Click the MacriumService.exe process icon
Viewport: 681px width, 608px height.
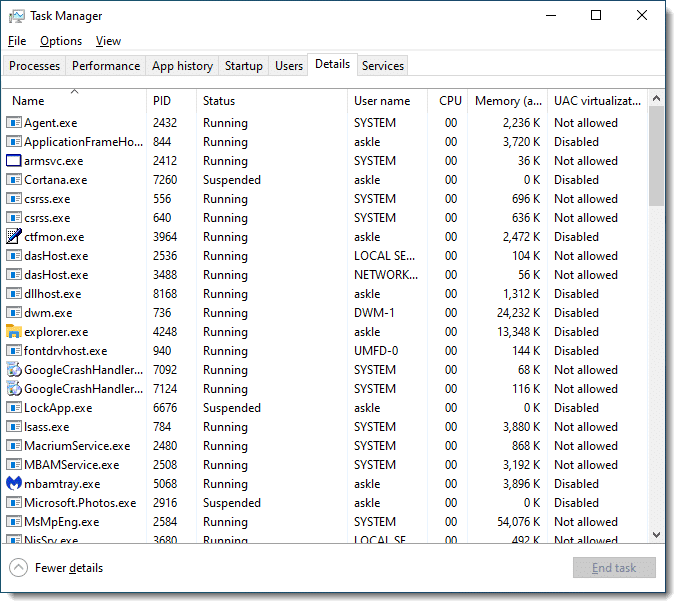(14, 446)
